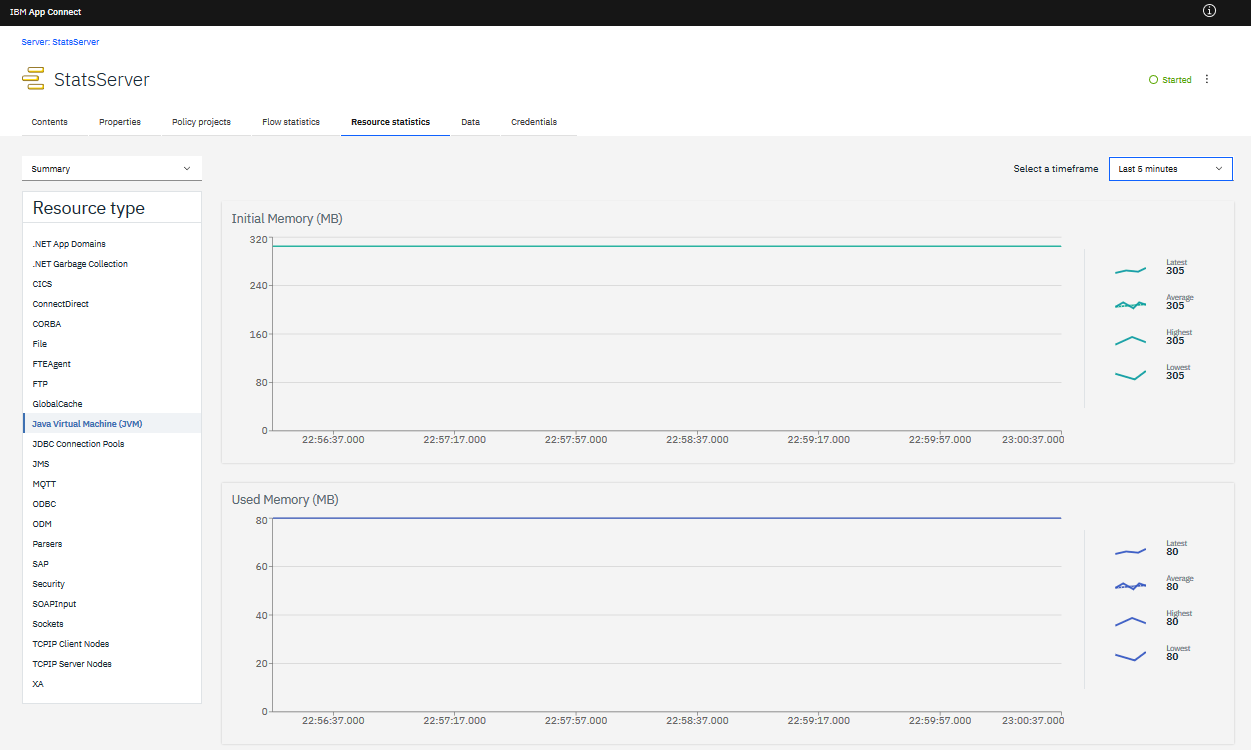Image resolution: width=1251 pixels, height=750 pixels.
Task: Select FTEAgent resource type
Action: pyautogui.click(x=112, y=364)
